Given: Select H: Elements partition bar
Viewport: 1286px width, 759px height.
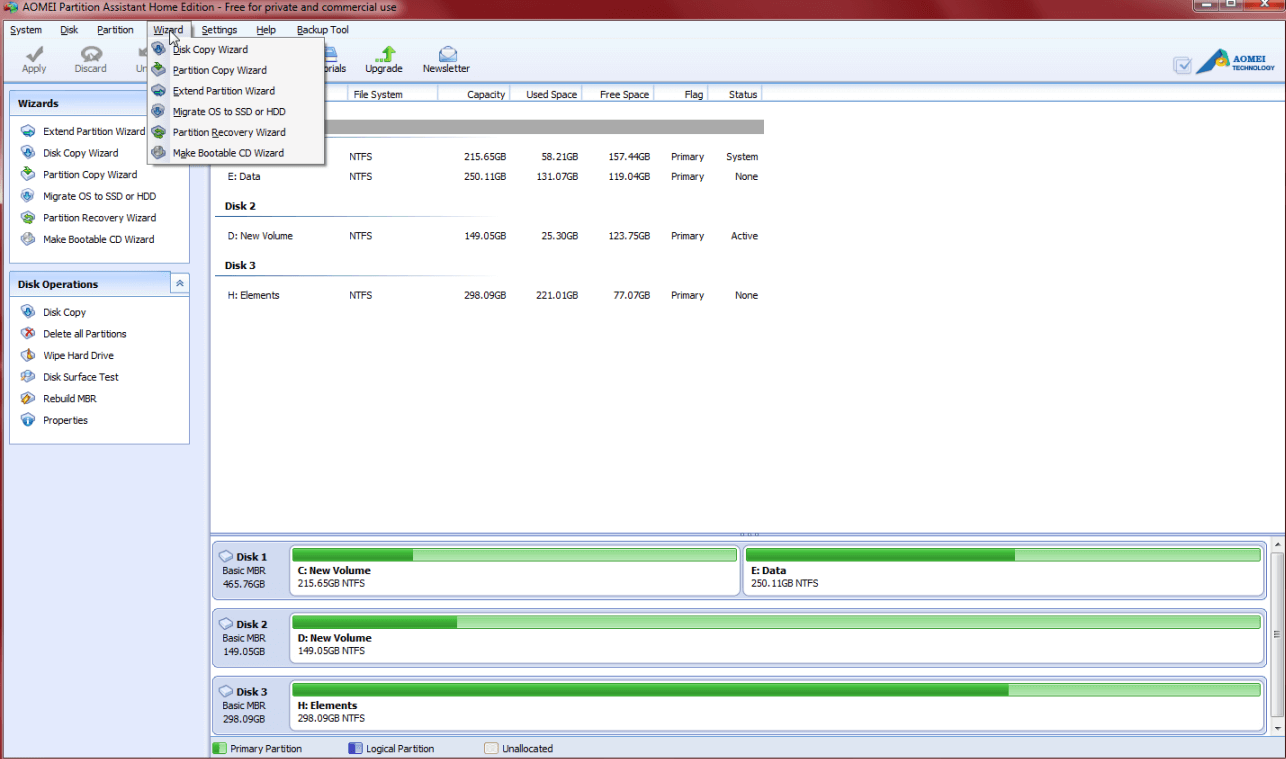Looking at the screenshot, I should [x=777, y=704].
